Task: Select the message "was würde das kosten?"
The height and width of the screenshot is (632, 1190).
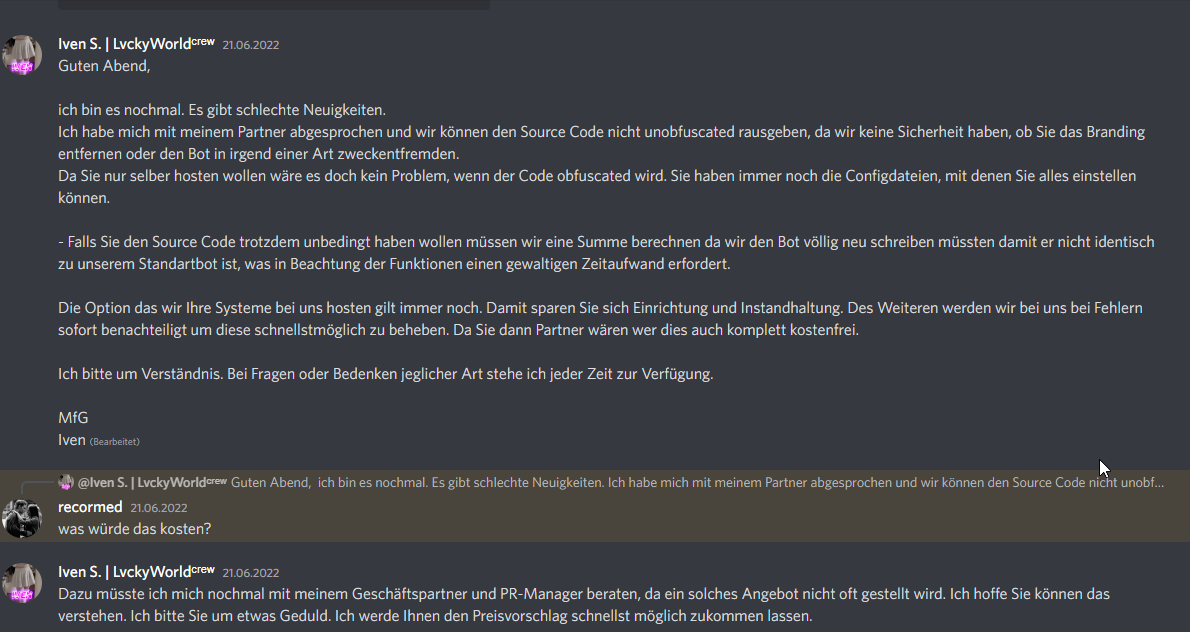Action: click(x=134, y=529)
